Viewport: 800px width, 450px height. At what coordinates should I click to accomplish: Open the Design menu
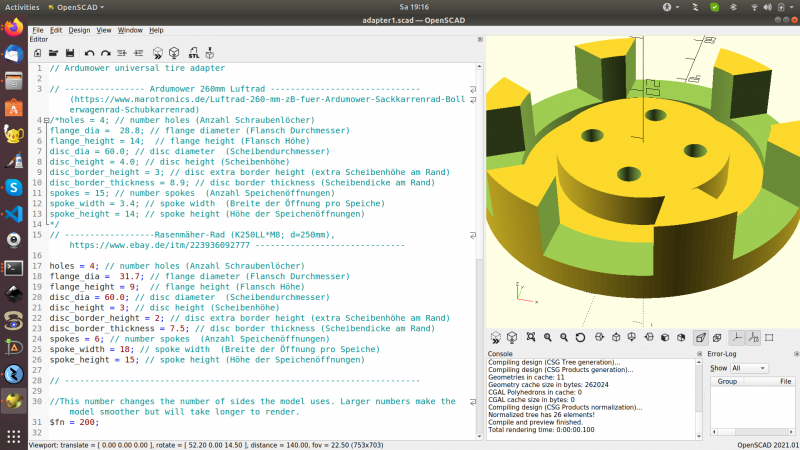[79, 30]
